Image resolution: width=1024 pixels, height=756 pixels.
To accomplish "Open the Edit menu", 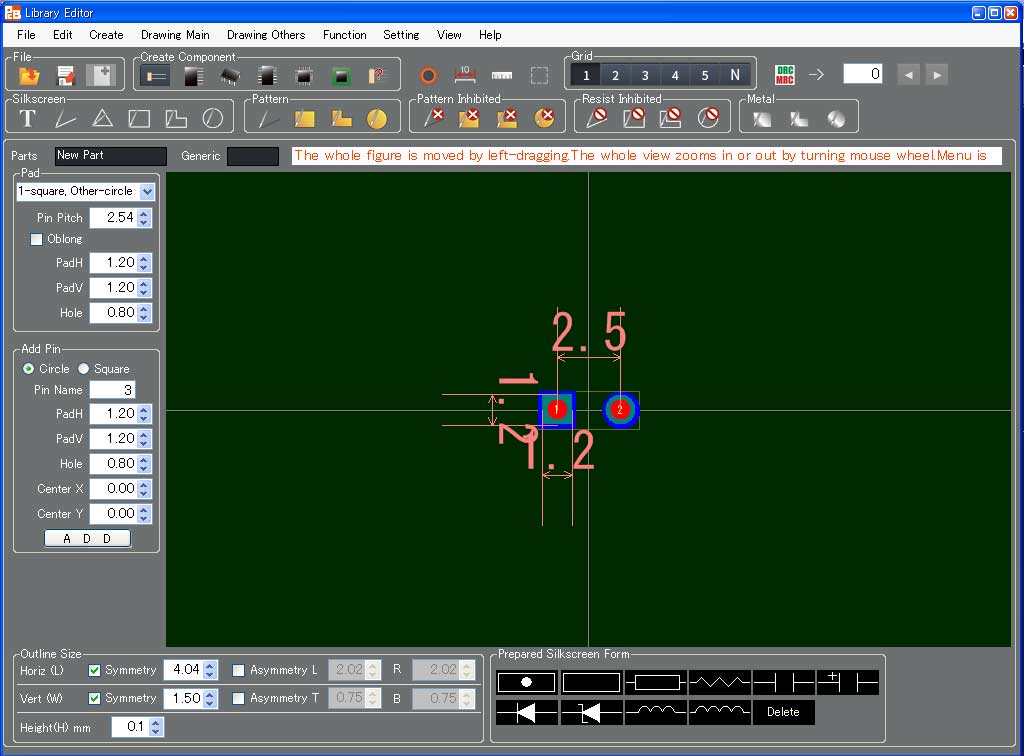I will pyautogui.click(x=62, y=35).
